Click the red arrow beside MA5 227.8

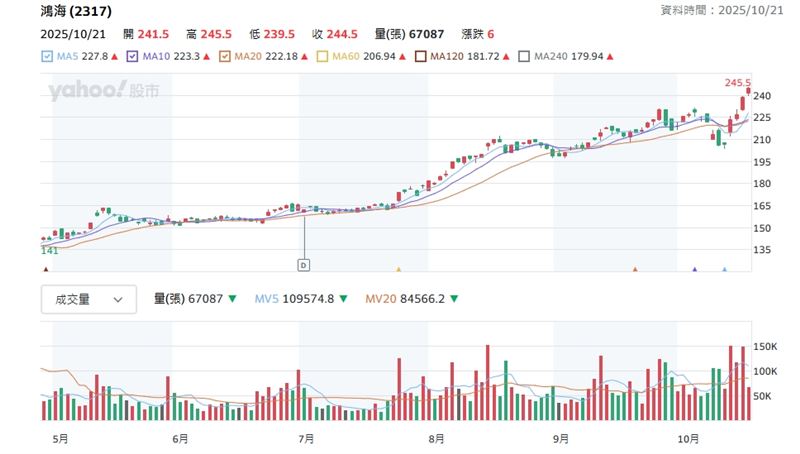tap(115, 57)
